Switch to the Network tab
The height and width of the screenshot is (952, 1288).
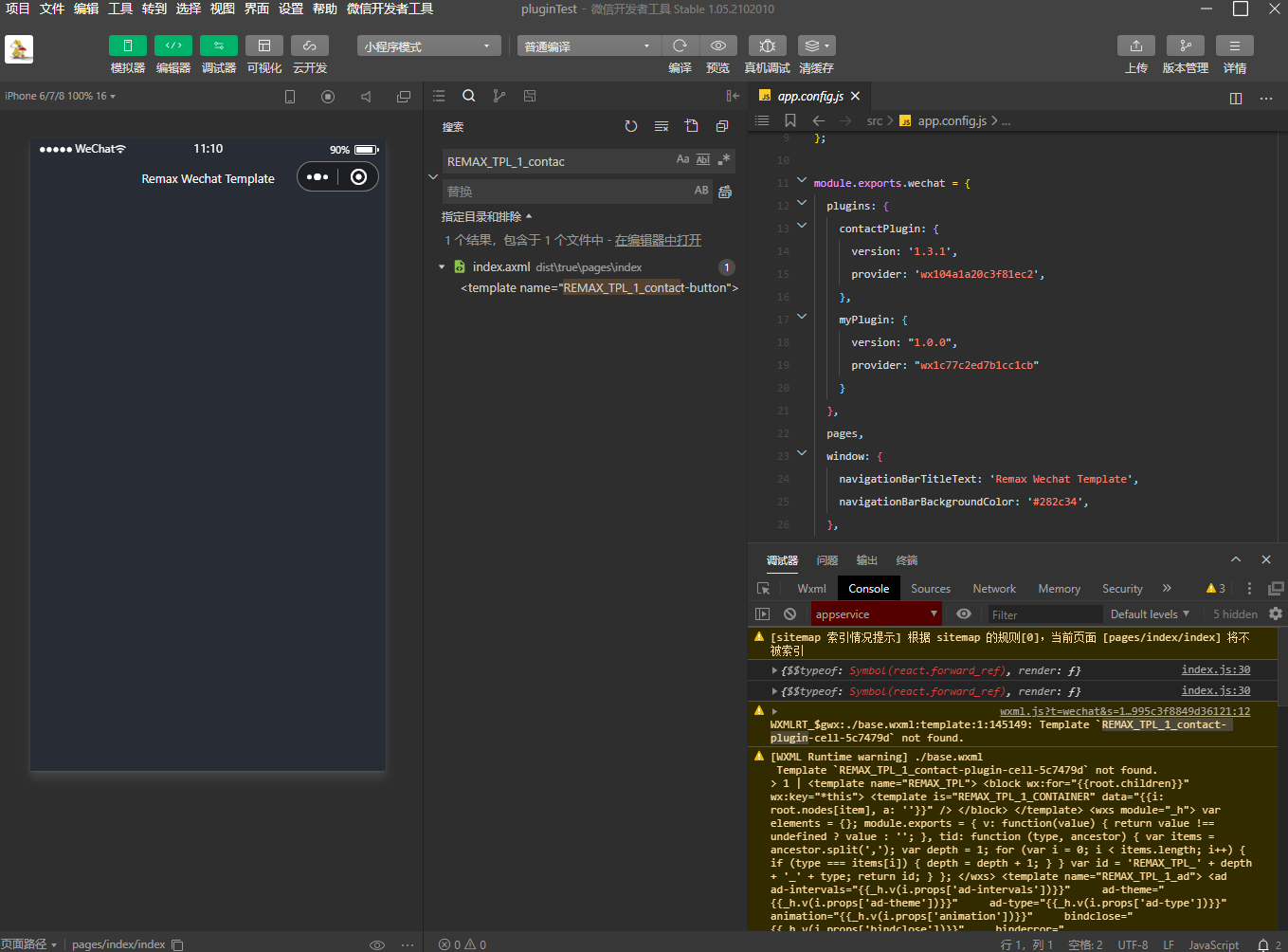point(993,589)
